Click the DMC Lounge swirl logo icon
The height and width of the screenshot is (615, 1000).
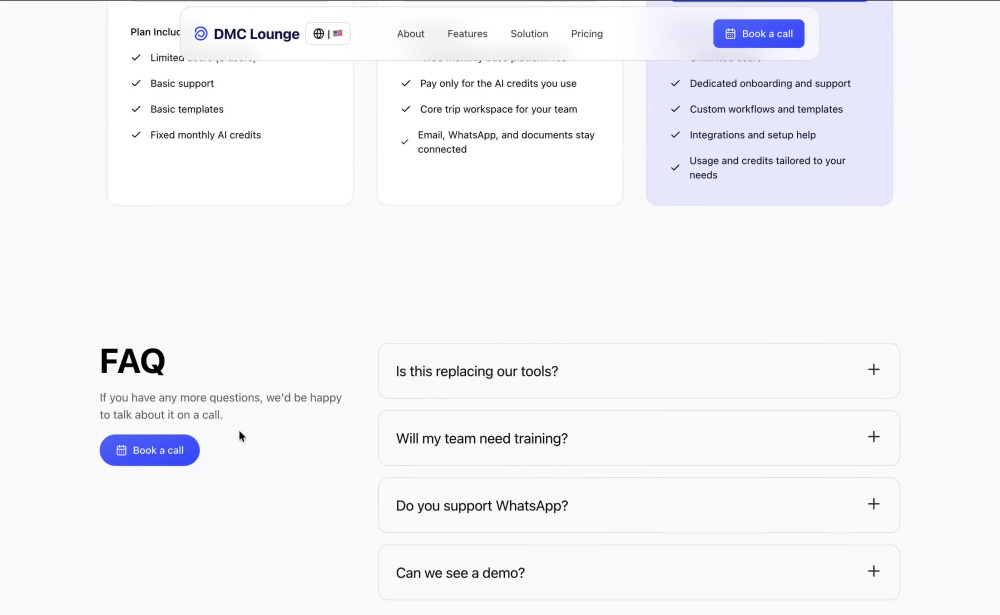[201, 34]
